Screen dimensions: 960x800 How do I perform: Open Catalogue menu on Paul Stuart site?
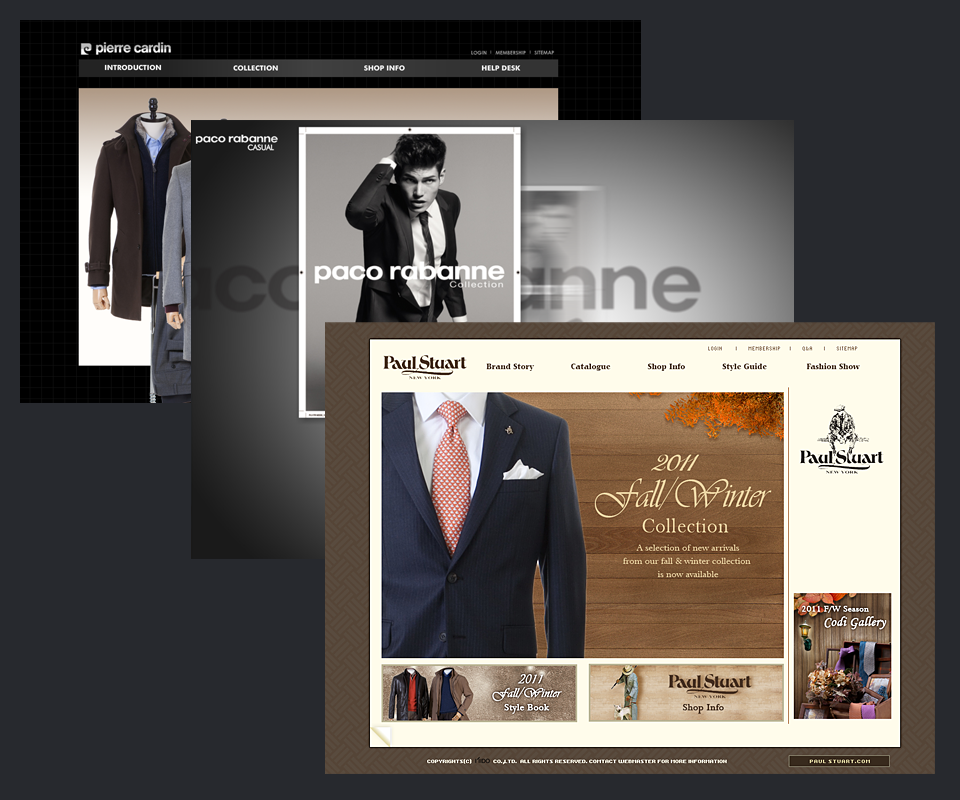(590, 366)
